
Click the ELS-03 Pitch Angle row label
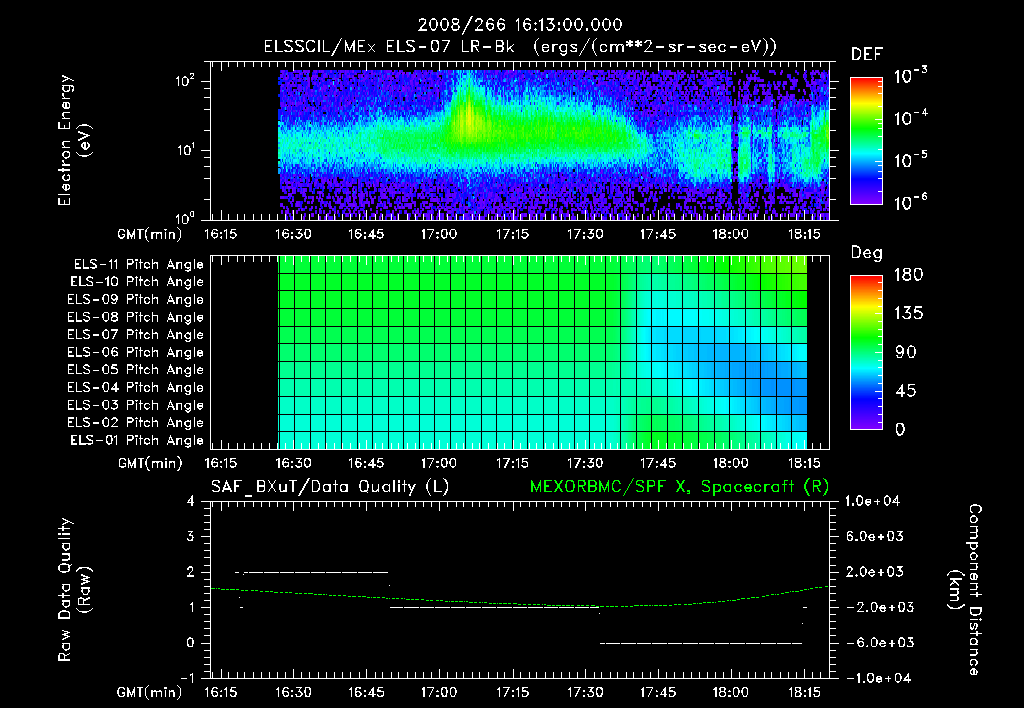pos(136,405)
